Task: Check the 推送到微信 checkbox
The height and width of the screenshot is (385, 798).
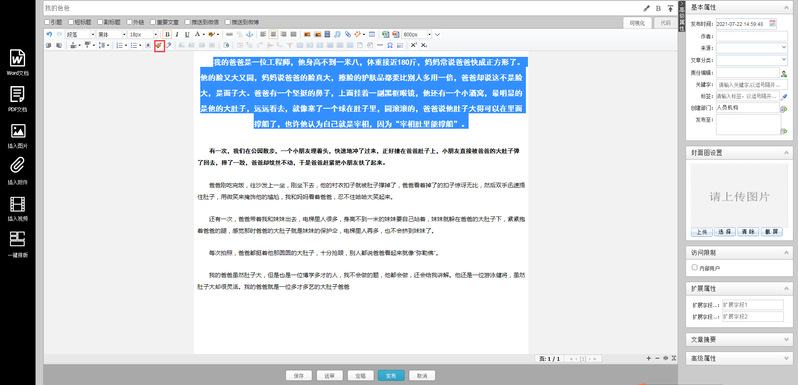Action: 188,22
